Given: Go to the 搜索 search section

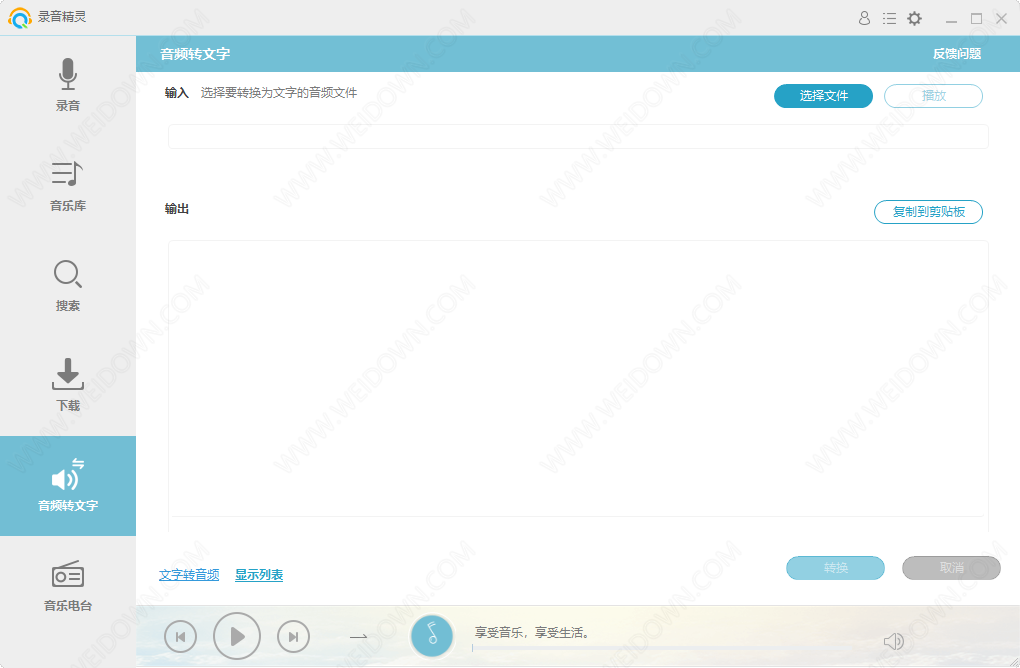Looking at the screenshot, I should [68, 285].
